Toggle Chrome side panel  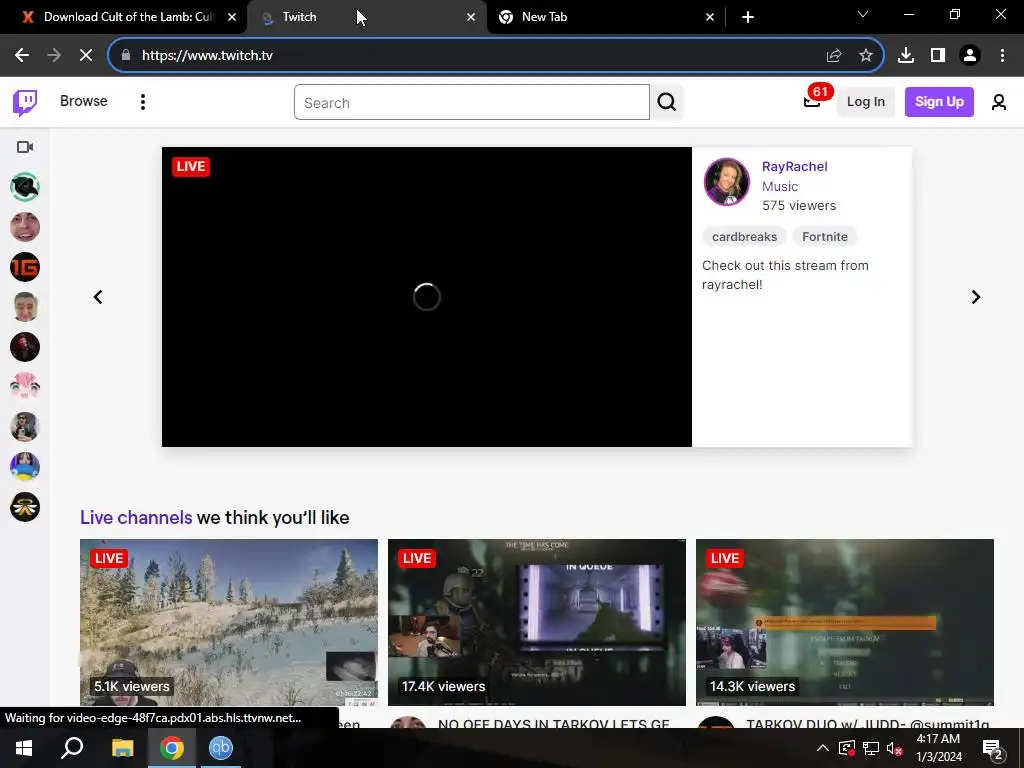[x=938, y=56]
